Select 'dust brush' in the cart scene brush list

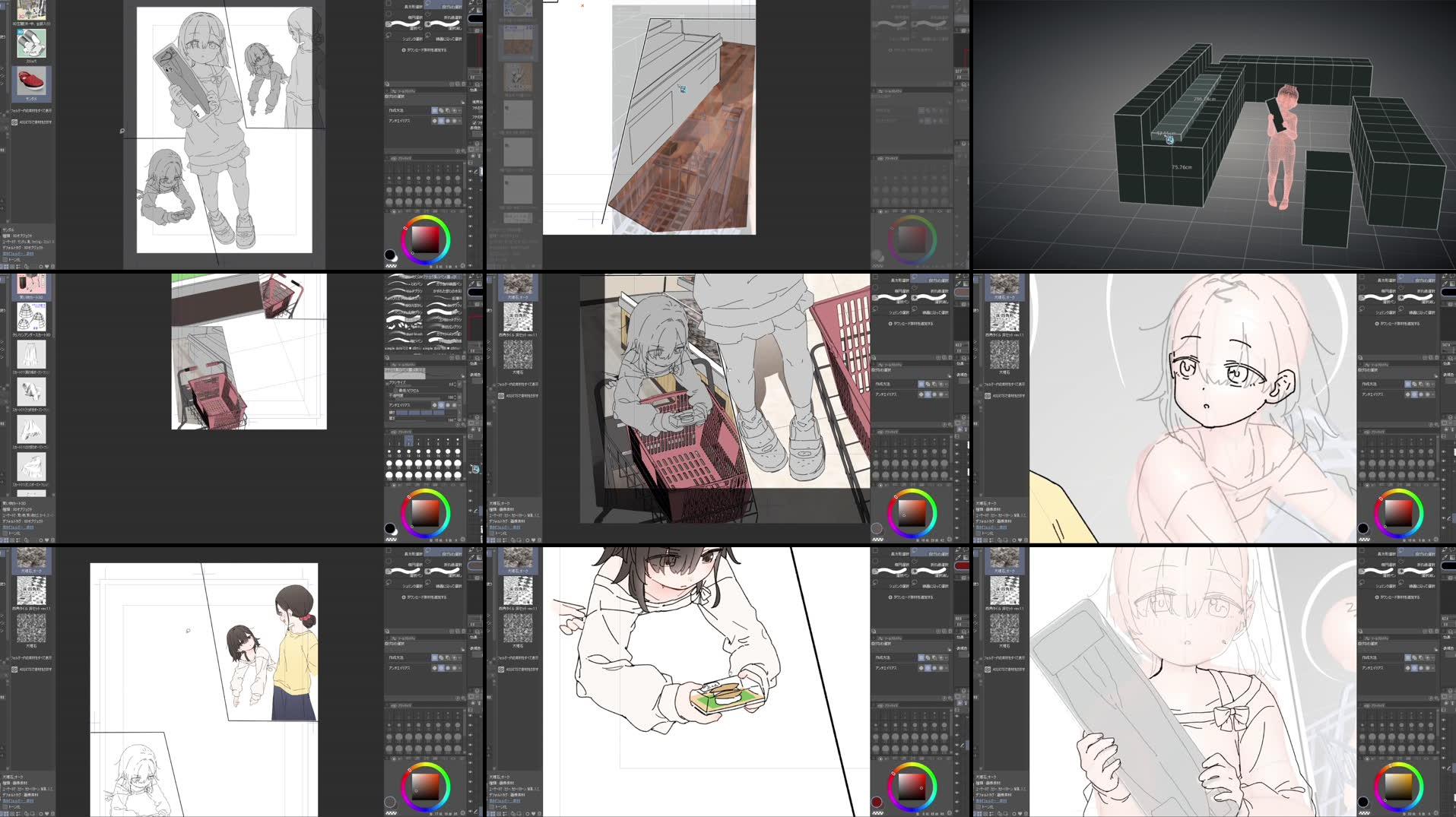[x=404, y=333]
